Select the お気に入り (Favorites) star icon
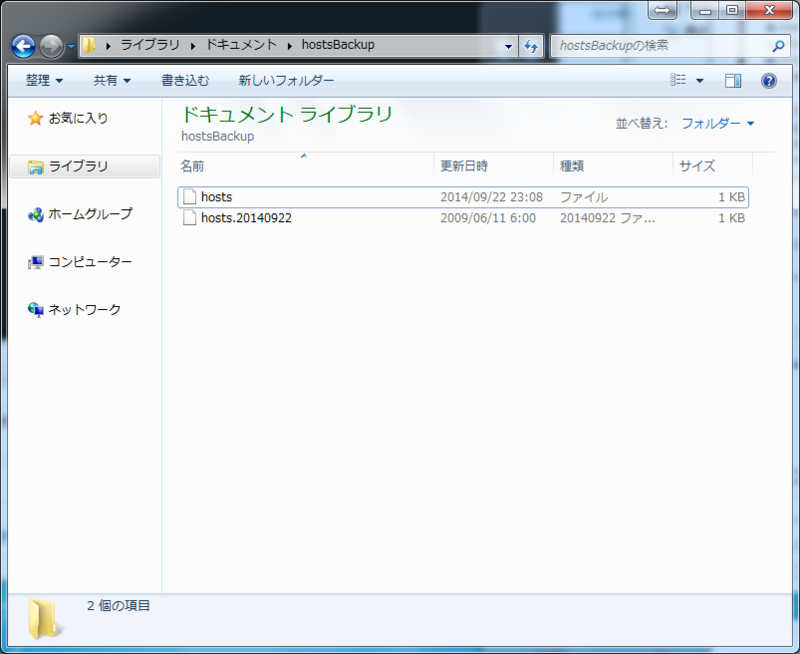Screen dimensions: 800x654 click(34, 117)
